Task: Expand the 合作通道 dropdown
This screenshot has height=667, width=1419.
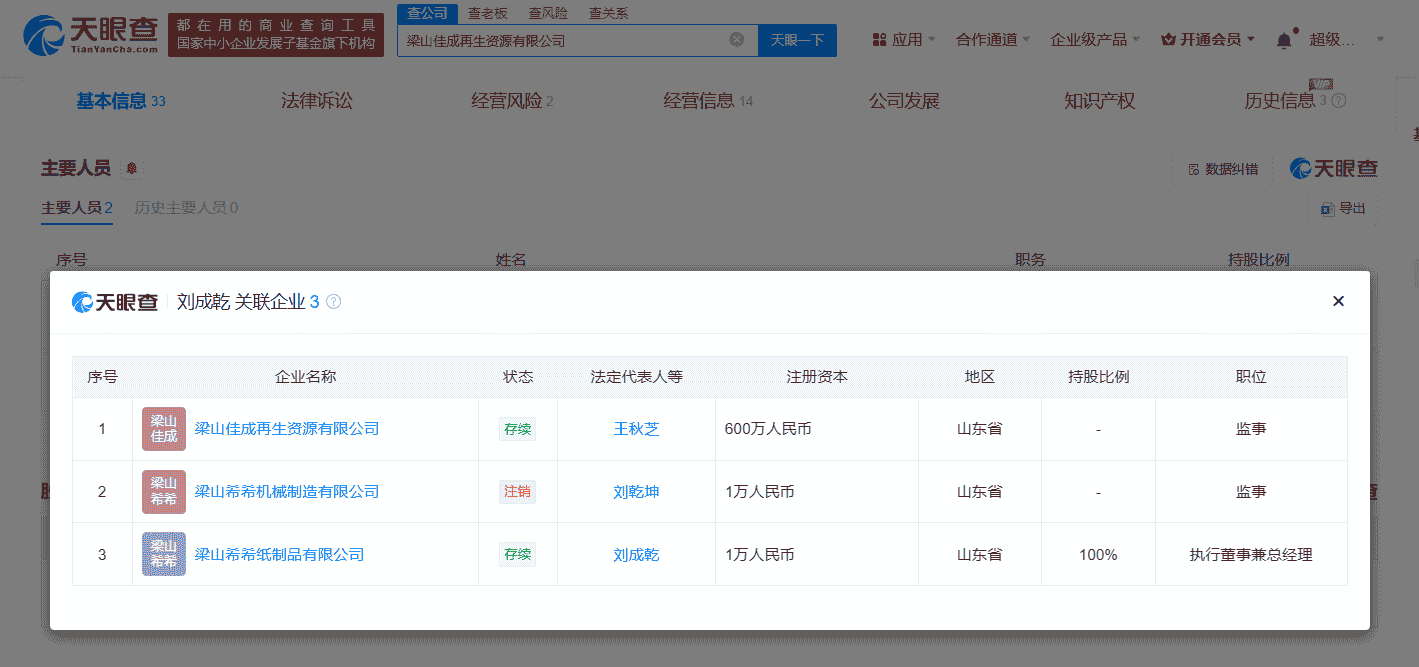Action: (993, 40)
